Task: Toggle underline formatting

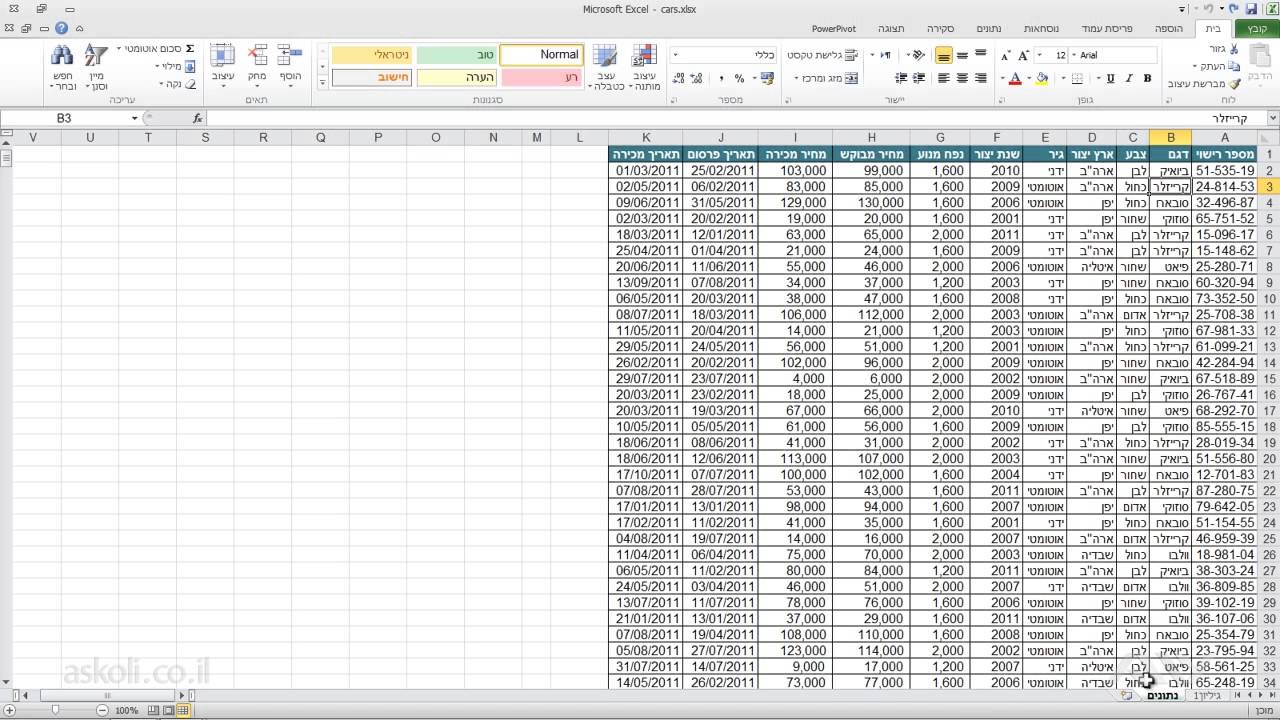Action: click(x=1110, y=78)
